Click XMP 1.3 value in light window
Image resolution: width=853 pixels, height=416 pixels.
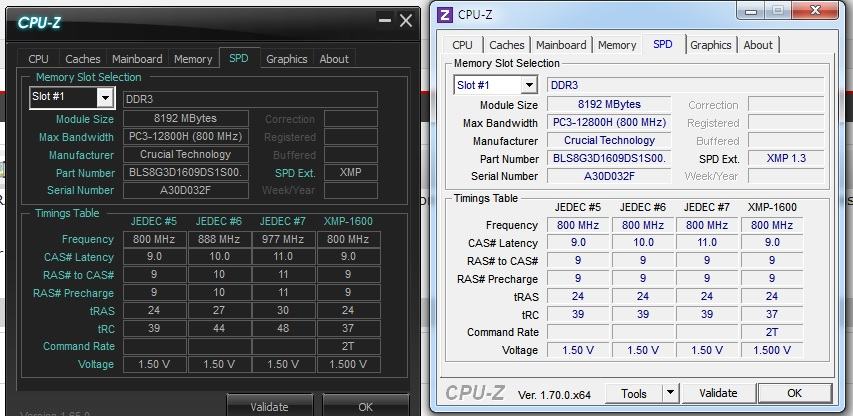786,158
